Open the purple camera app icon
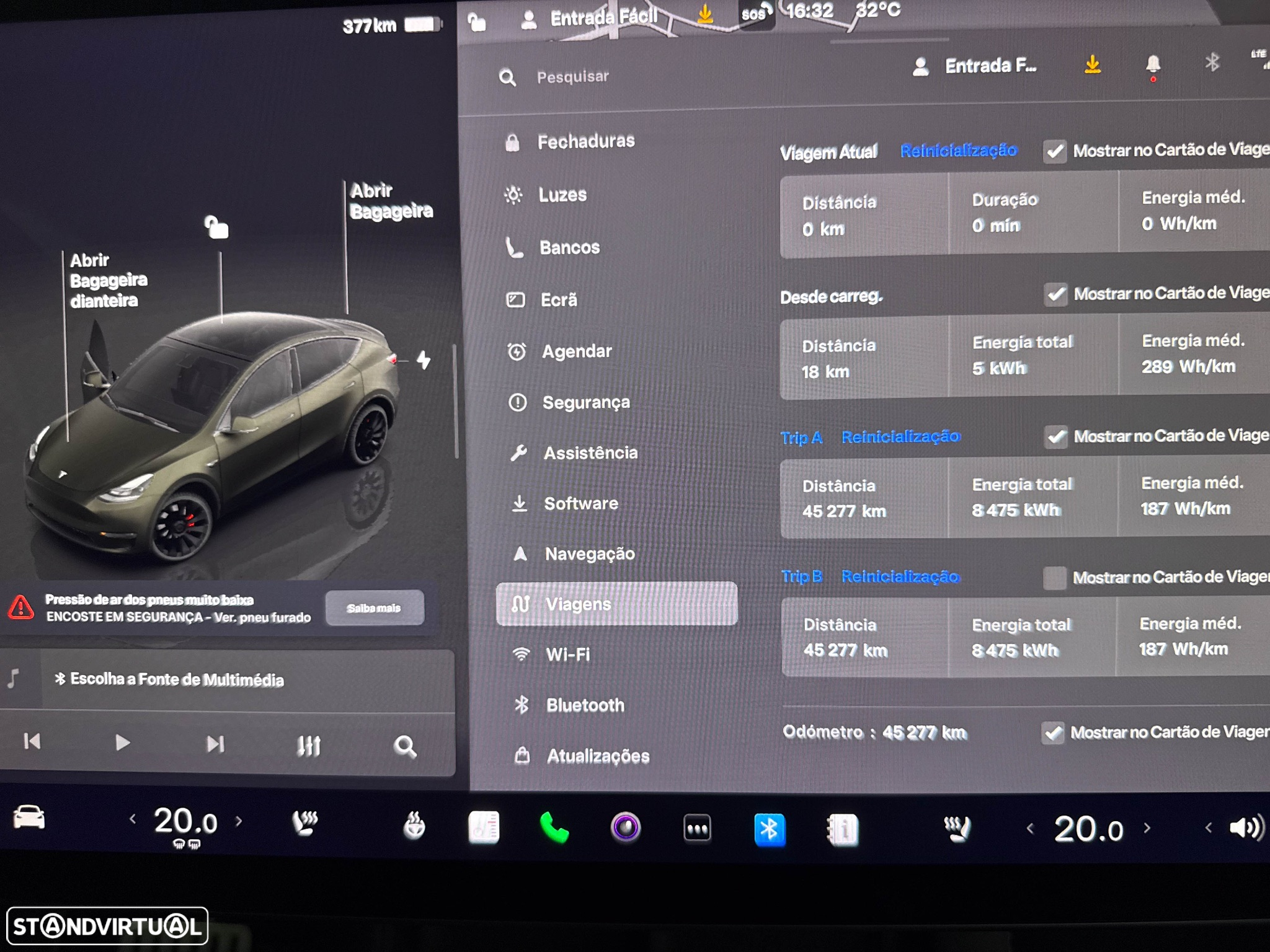The image size is (1270, 952). (x=626, y=827)
